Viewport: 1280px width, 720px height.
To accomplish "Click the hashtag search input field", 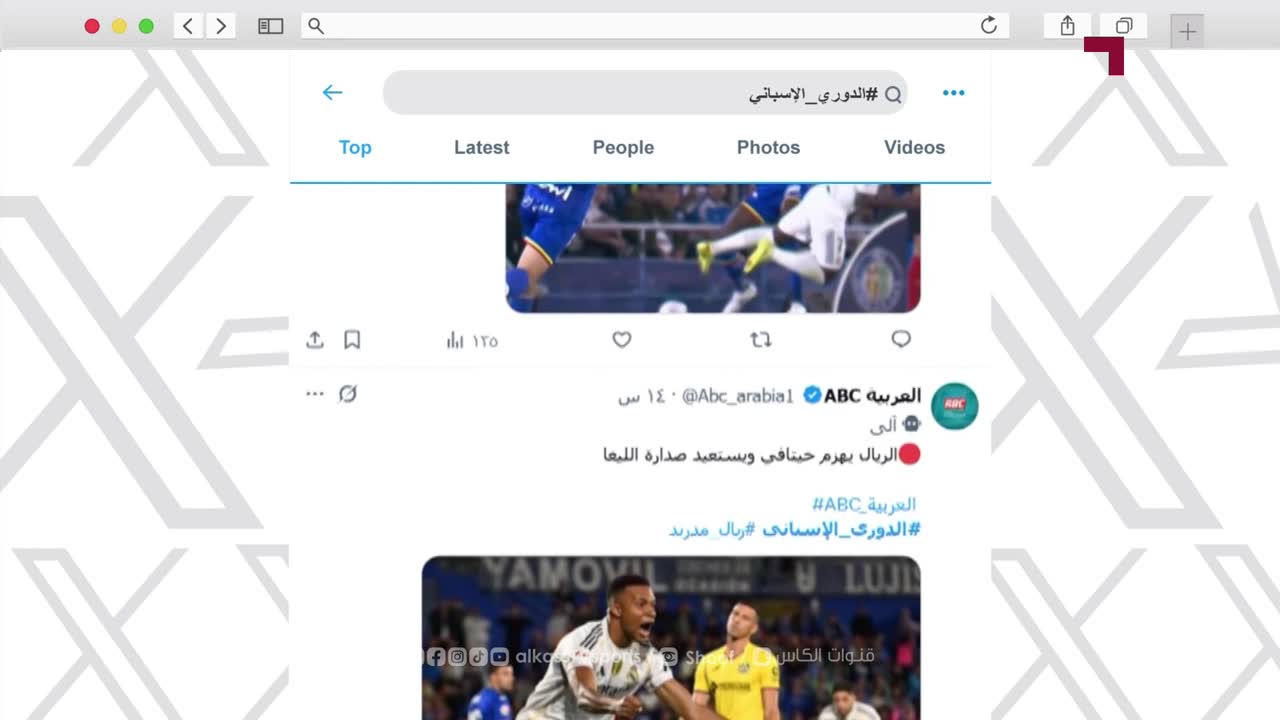I will 645,93.
